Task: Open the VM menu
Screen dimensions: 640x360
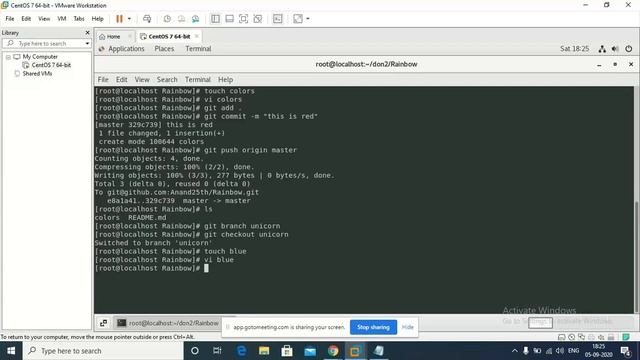Action: pyautogui.click(x=62, y=19)
